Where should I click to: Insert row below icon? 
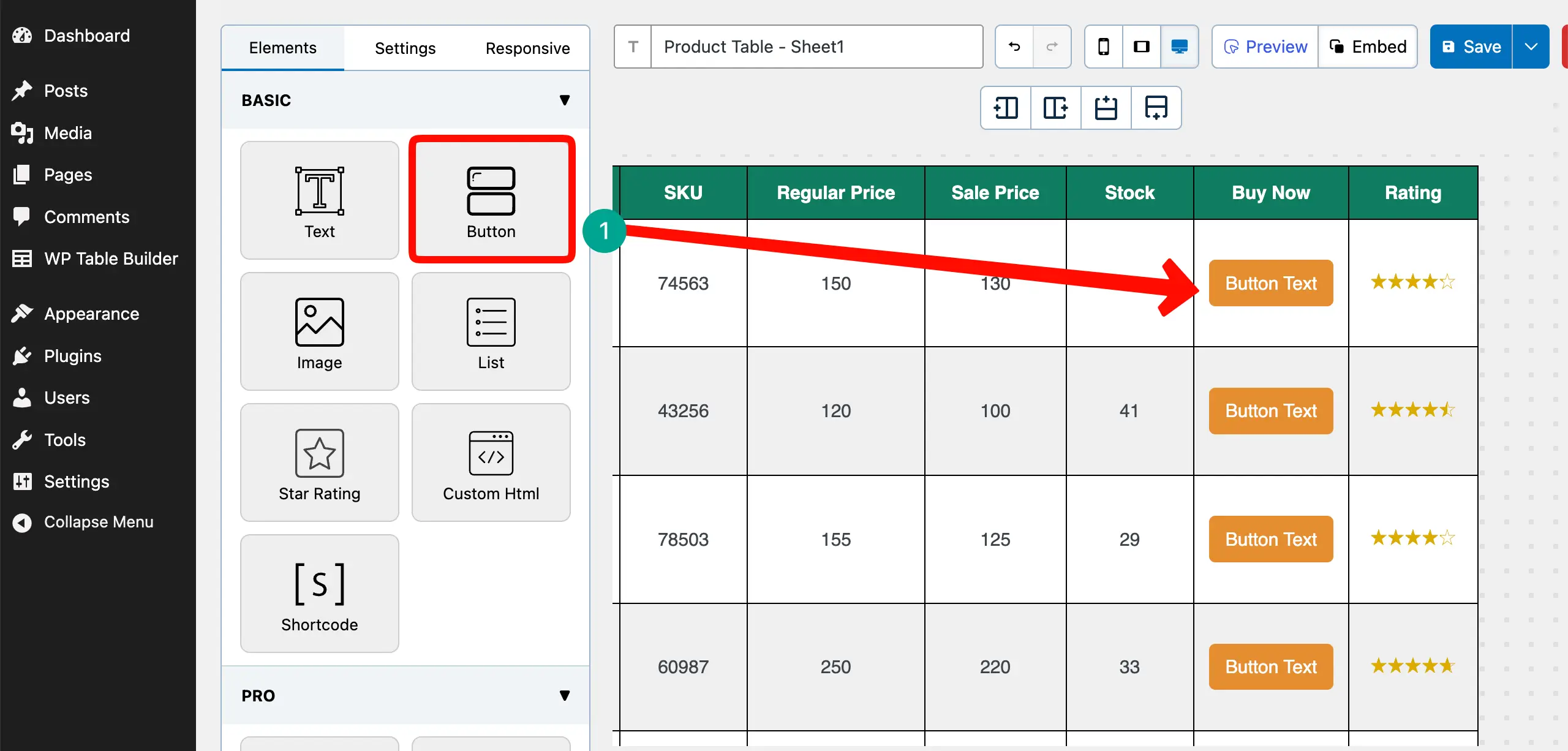[1156, 108]
